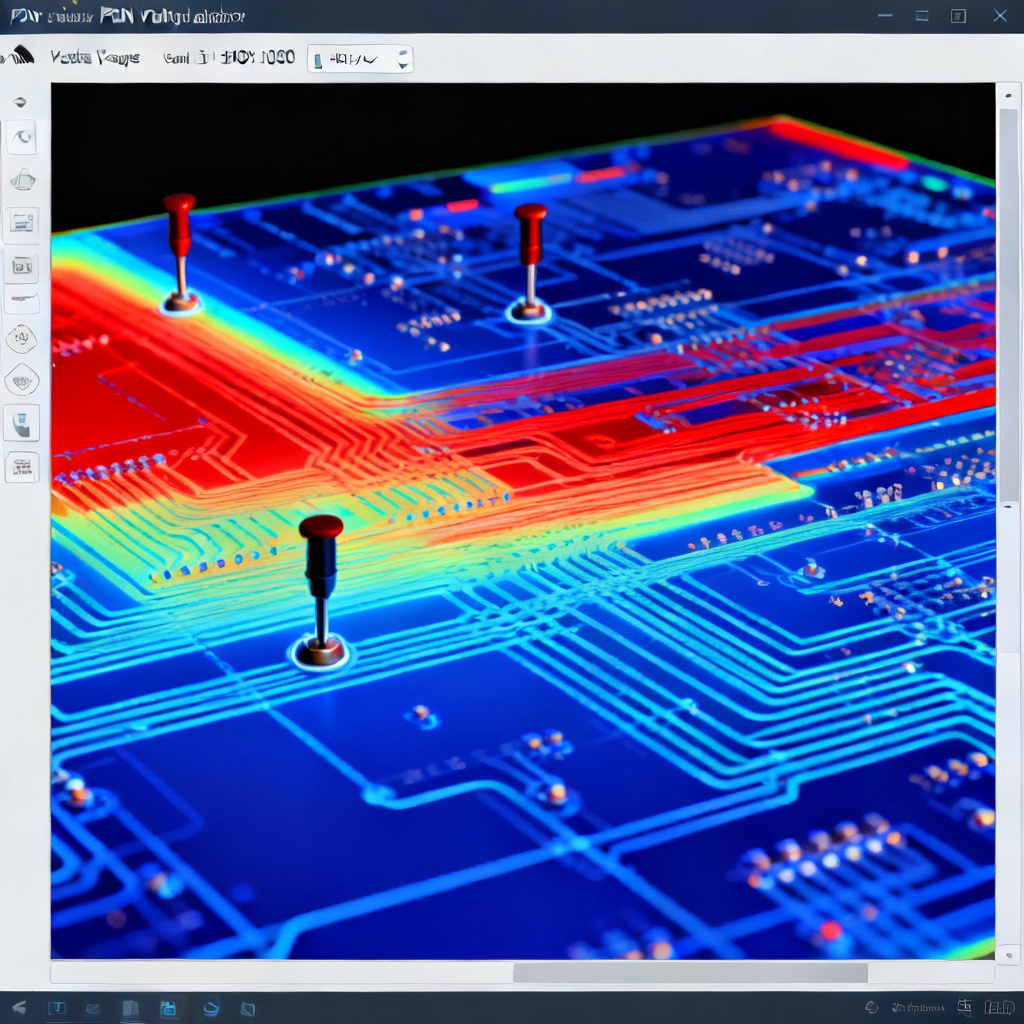1024x1024 pixels.
Task: Open the layout panel tool in the sidebar
Action: [22, 223]
